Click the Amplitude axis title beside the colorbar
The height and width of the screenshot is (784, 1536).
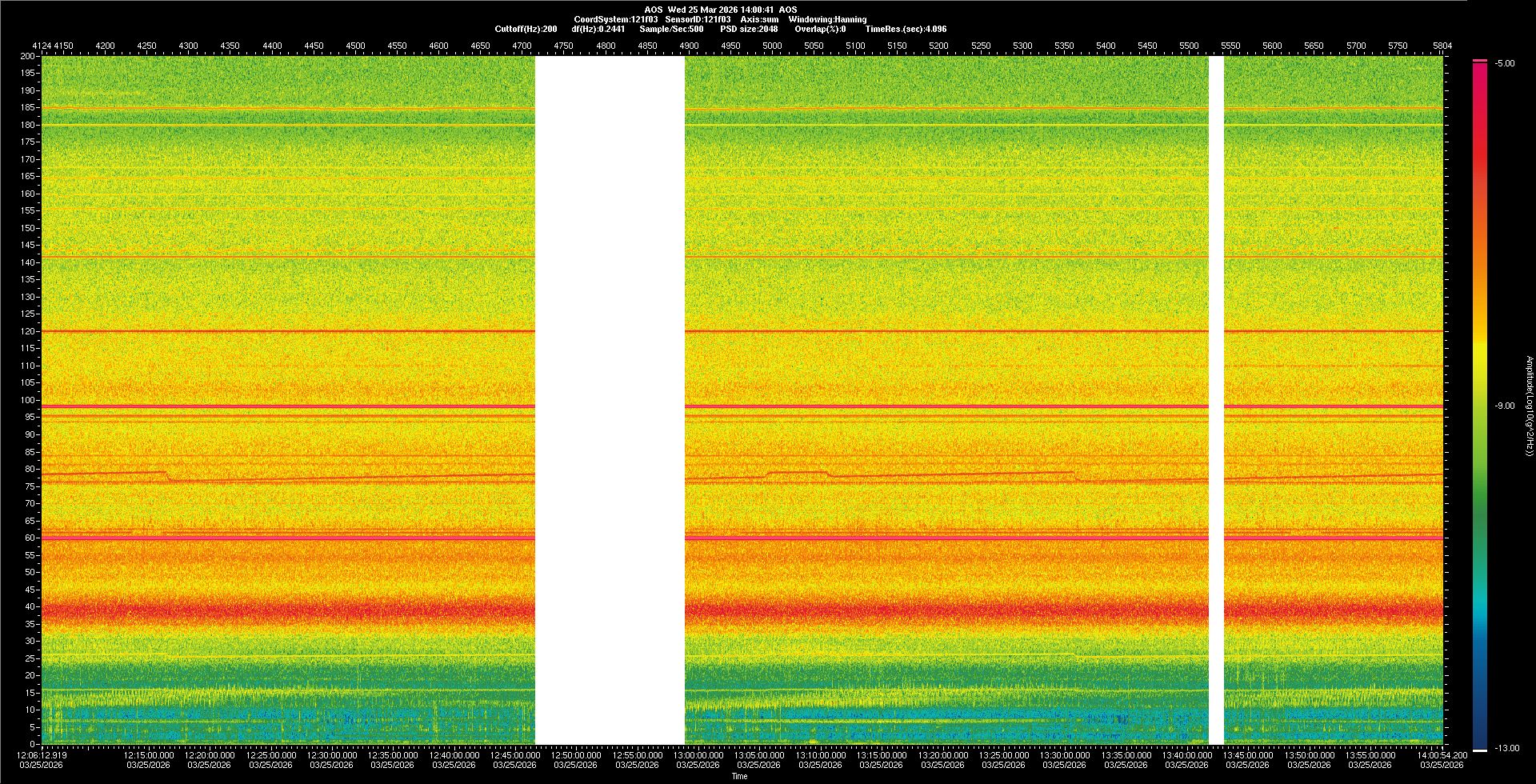click(x=1529, y=406)
